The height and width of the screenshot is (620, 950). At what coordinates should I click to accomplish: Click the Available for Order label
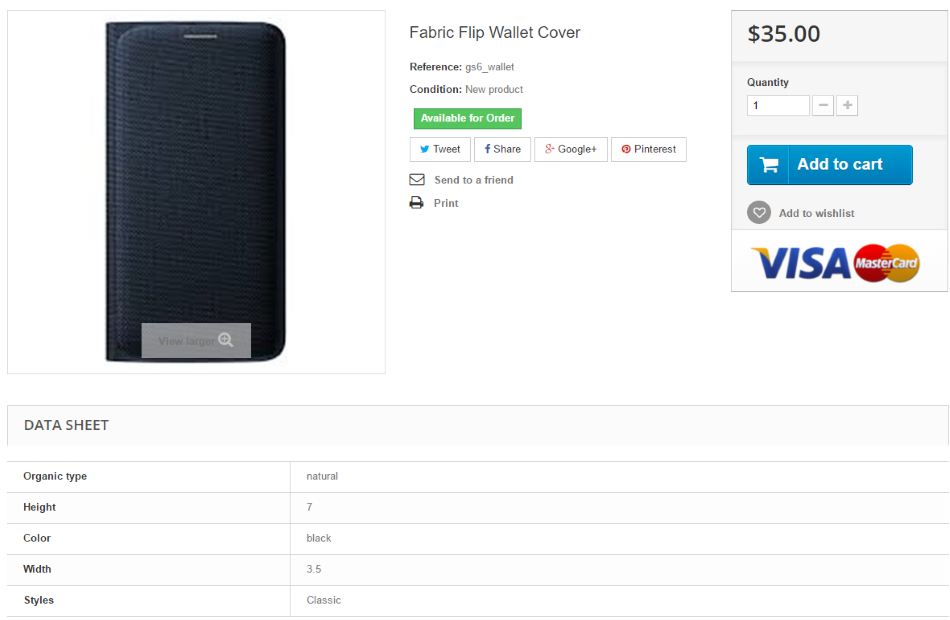point(468,118)
